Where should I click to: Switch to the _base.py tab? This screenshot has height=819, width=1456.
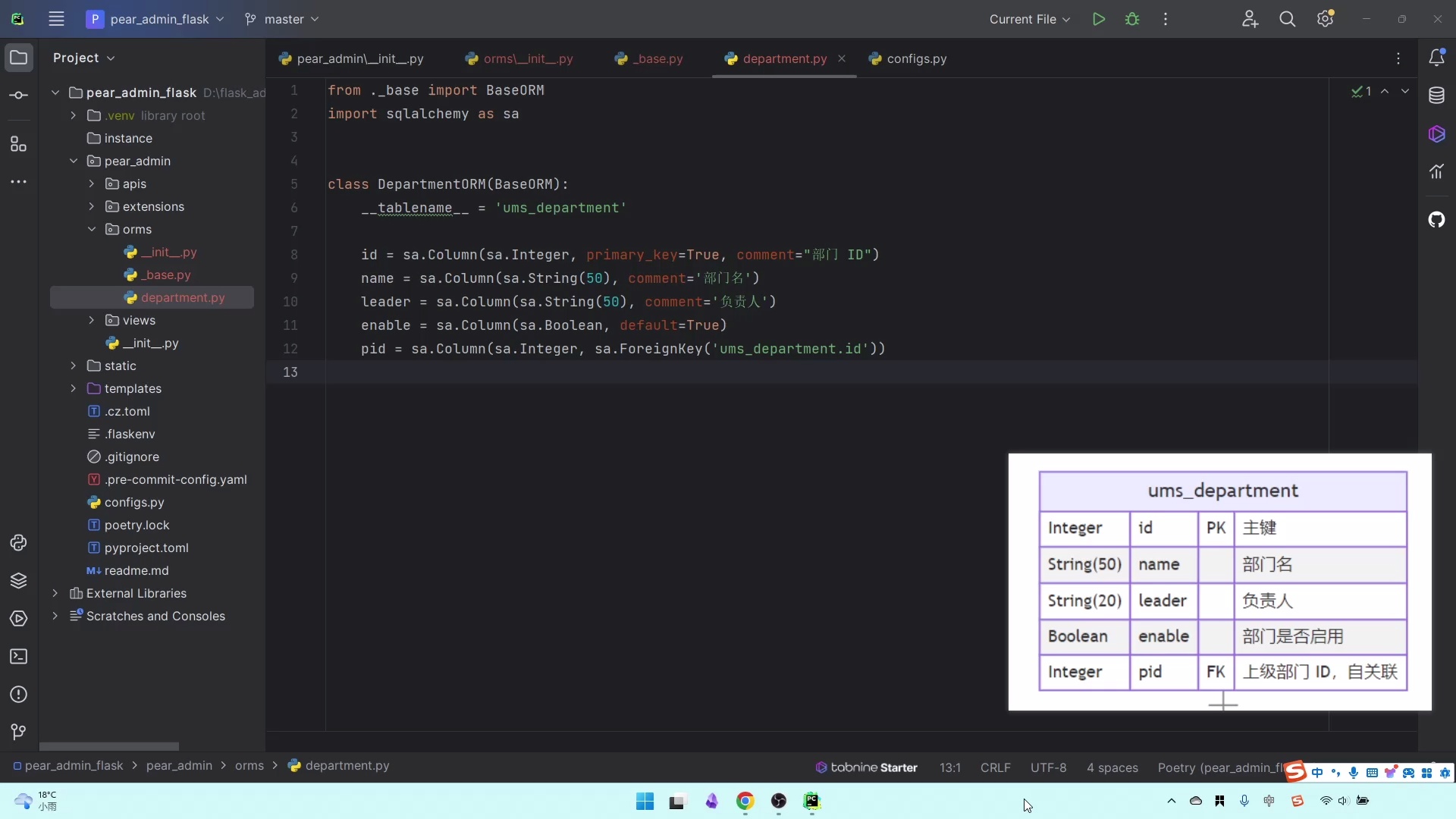pos(658,58)
